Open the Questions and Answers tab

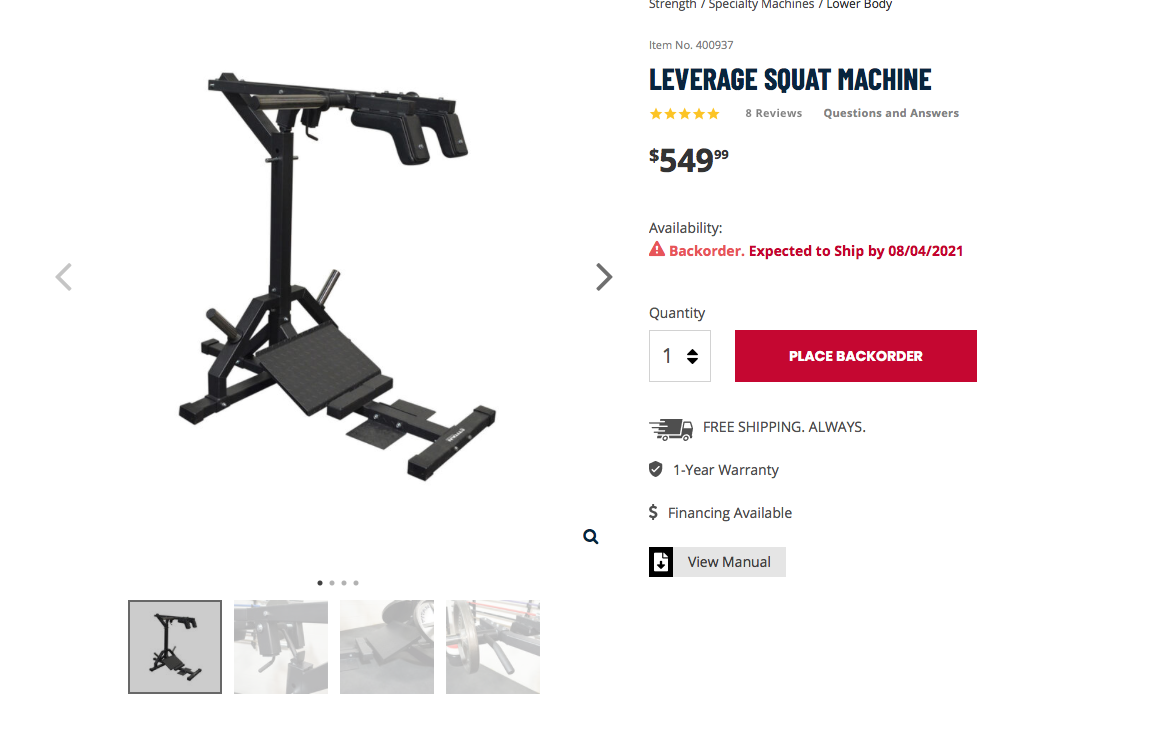[x=891, y=113]
